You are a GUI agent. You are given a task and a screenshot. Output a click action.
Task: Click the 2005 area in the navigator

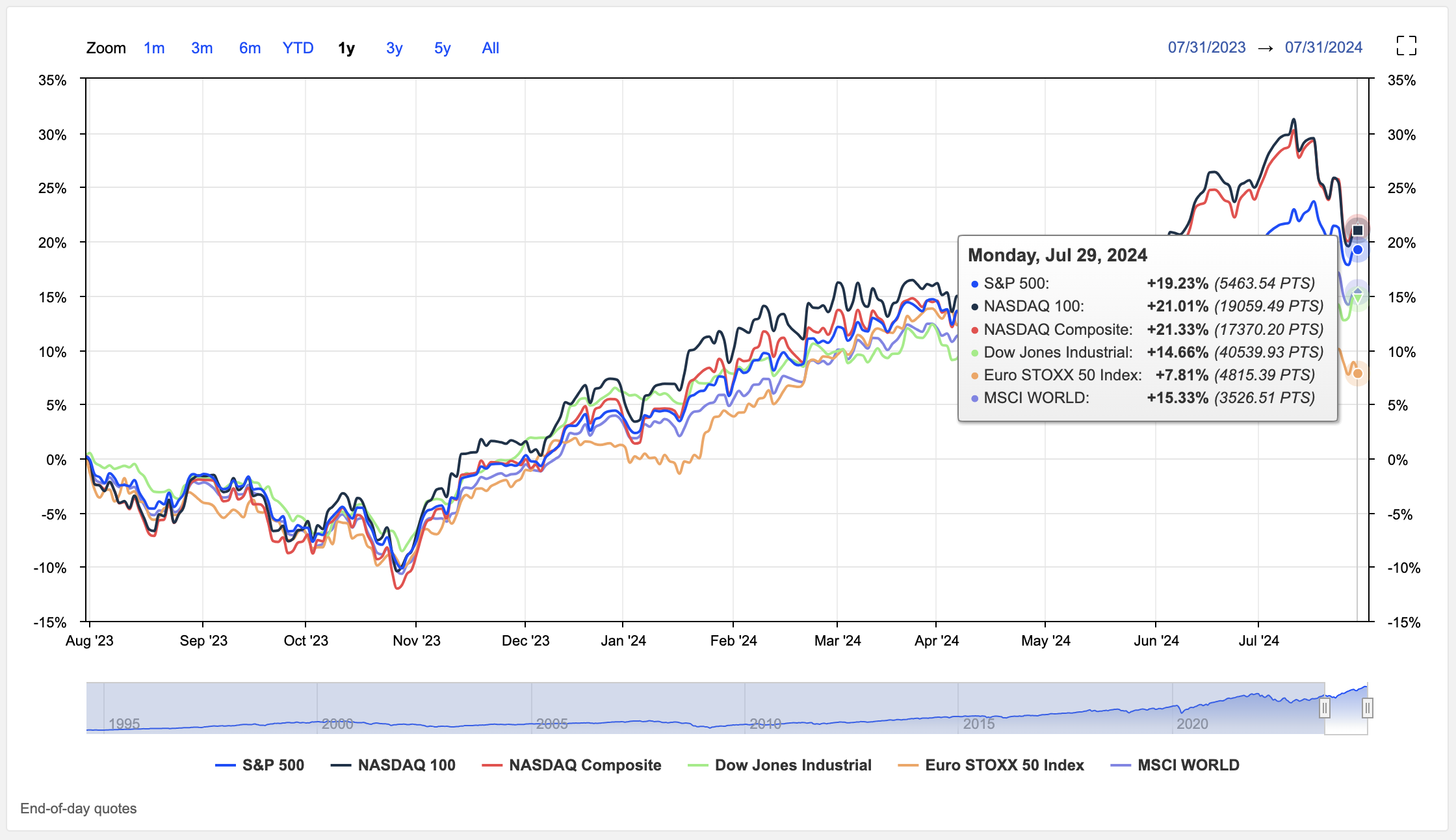552,724
